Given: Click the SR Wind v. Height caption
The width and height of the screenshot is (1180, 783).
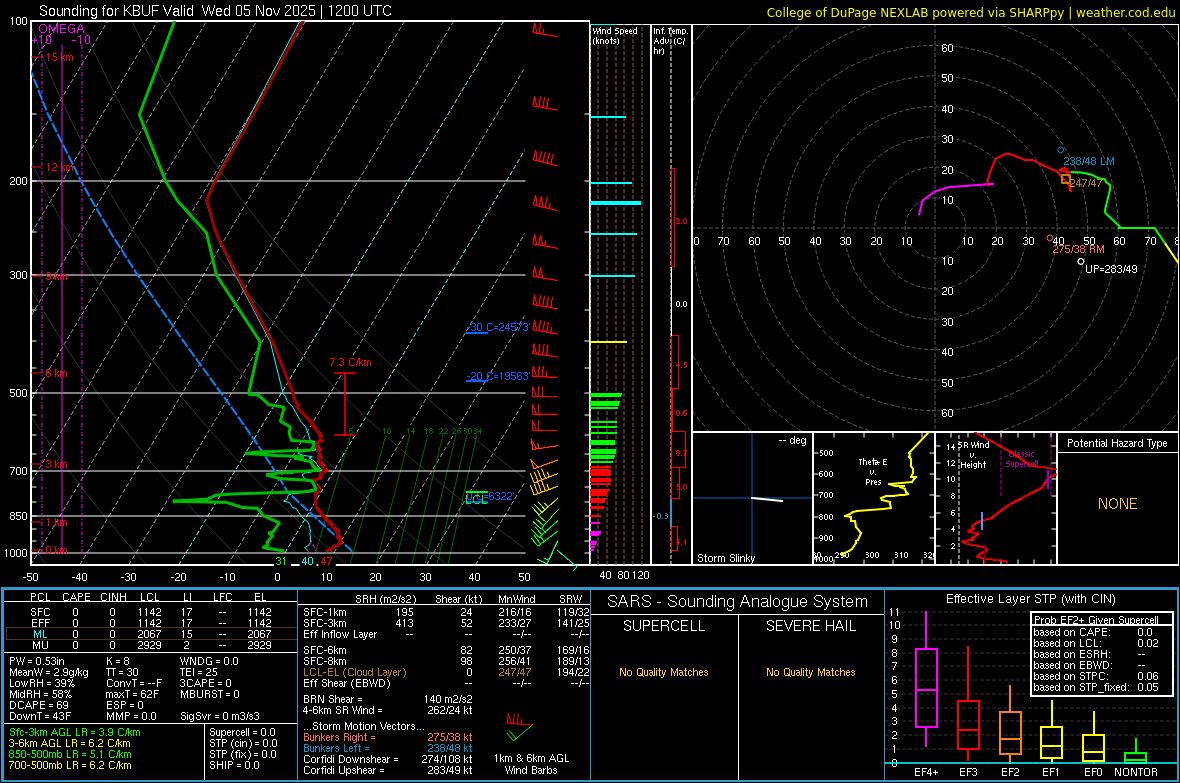Looking at the screenshot, I should (973, 455).
